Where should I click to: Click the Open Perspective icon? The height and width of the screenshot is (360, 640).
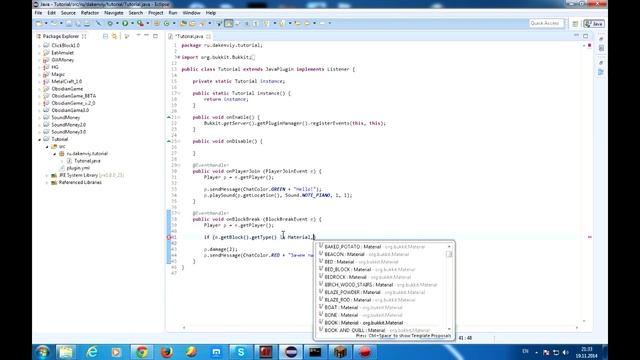point(575,24)
